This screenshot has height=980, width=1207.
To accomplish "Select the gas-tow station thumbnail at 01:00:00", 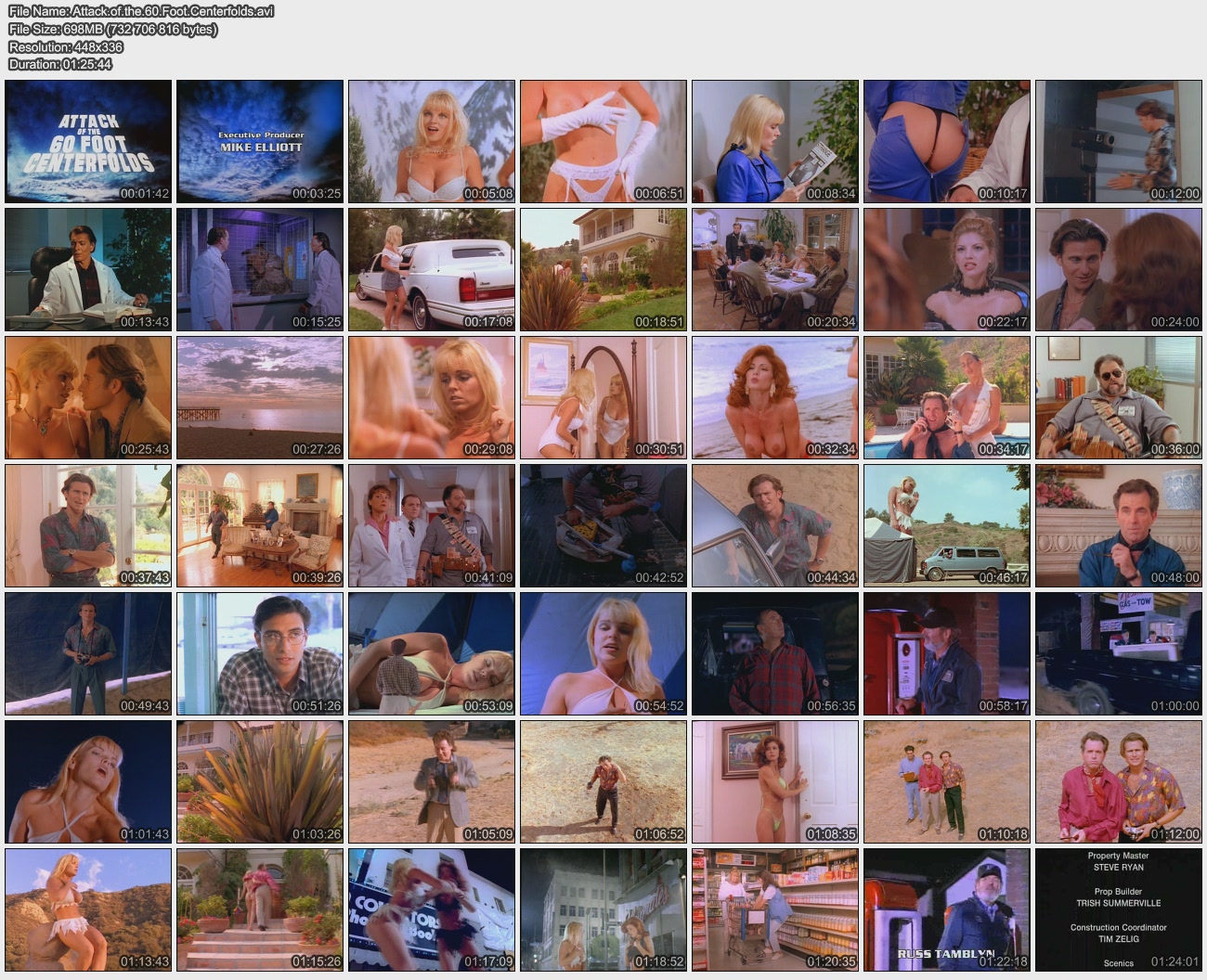I will 1119,654.
